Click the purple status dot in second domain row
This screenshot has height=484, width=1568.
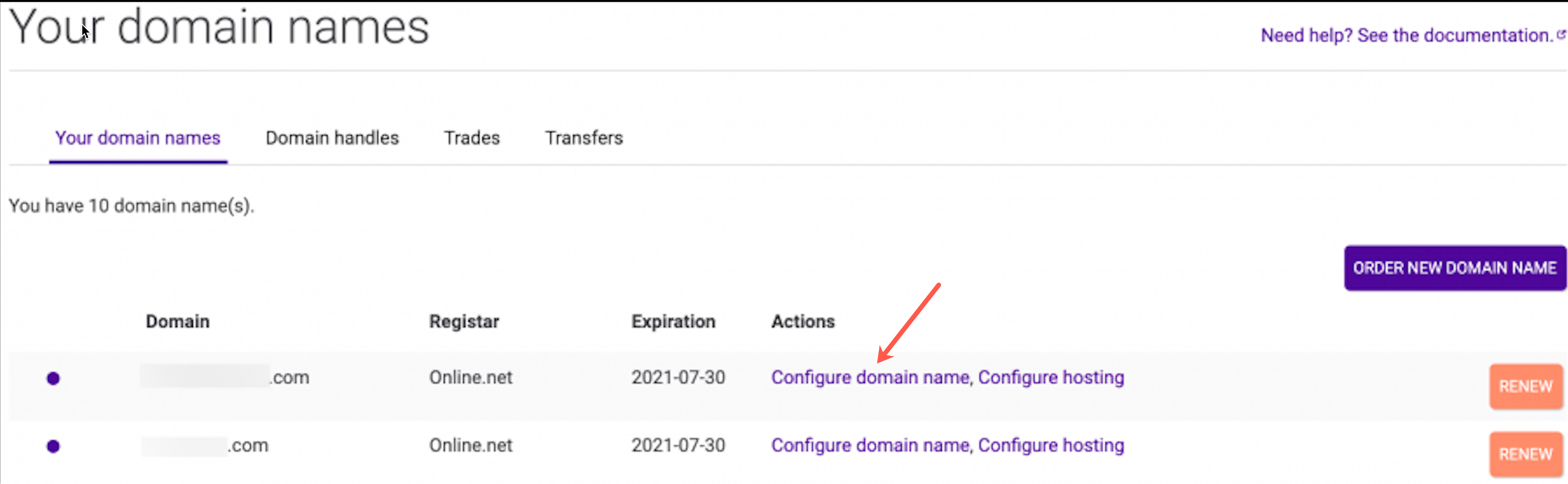point(54,446)
